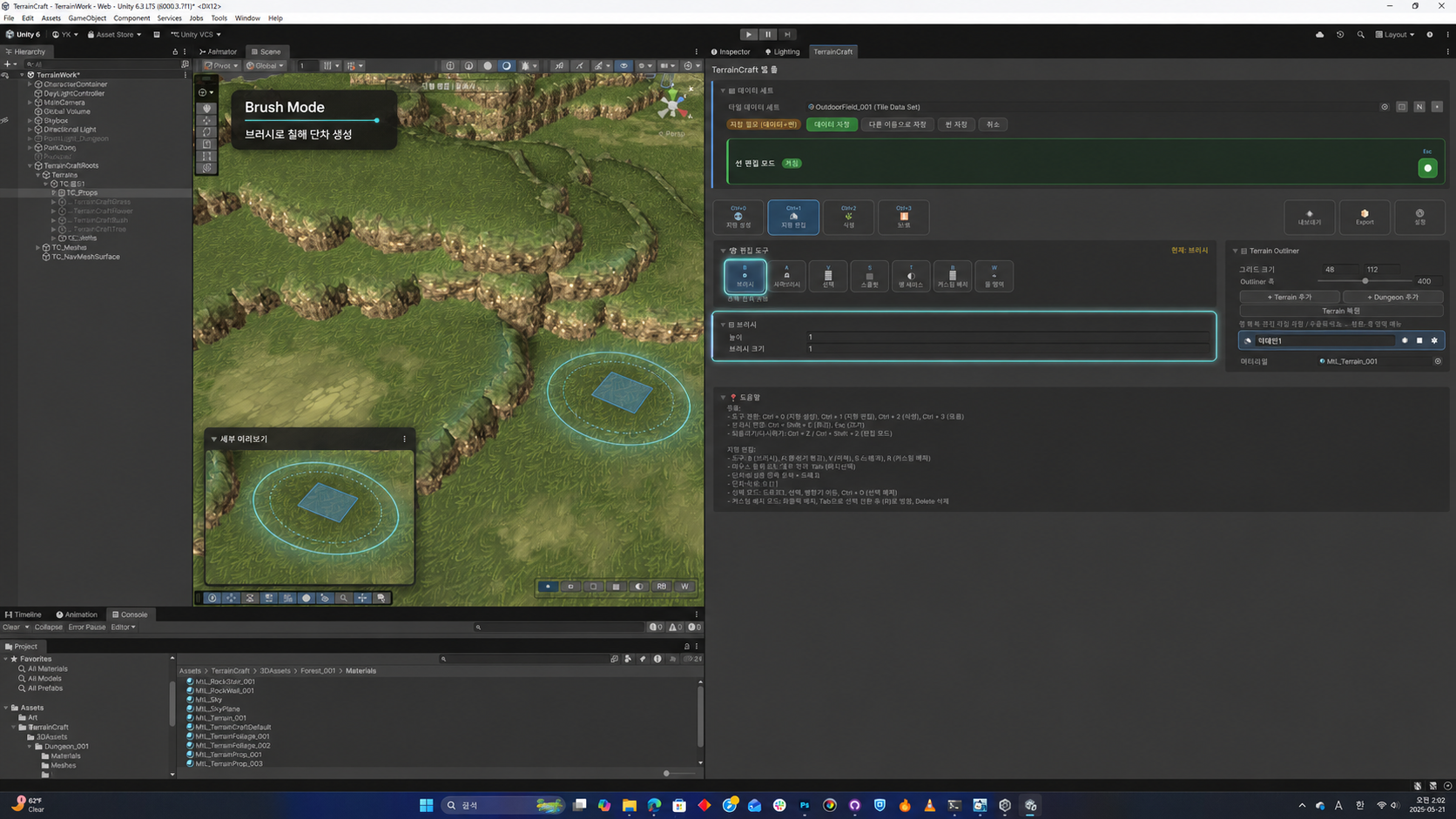Open the Window menu

247,17
